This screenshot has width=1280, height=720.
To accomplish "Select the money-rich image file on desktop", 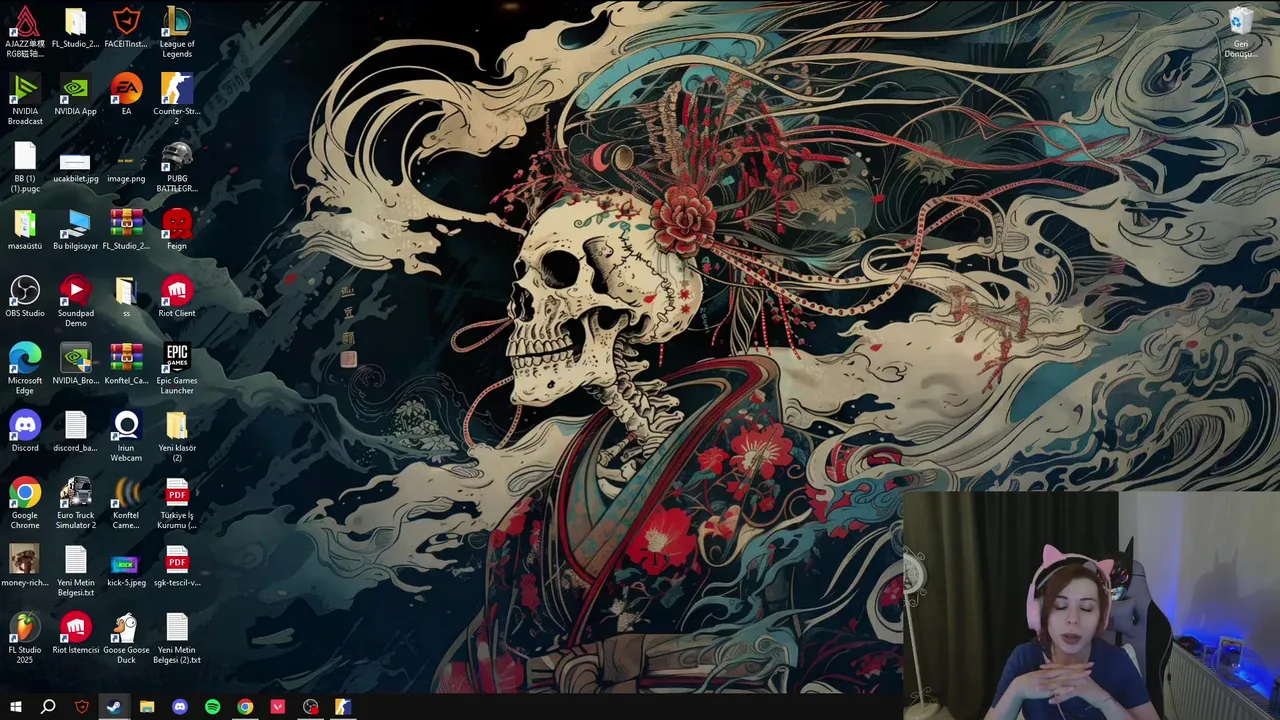I will [25, 566].
